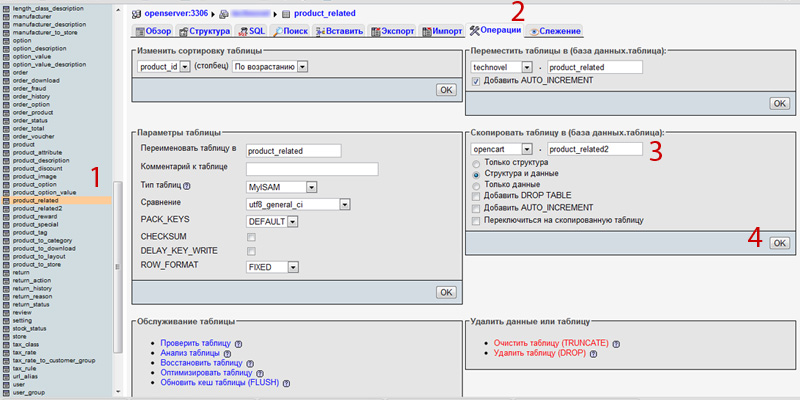Open the utf8_general_ci collation dropdown
Viewport: 800px width, 400px height.
tap(298, 205)
